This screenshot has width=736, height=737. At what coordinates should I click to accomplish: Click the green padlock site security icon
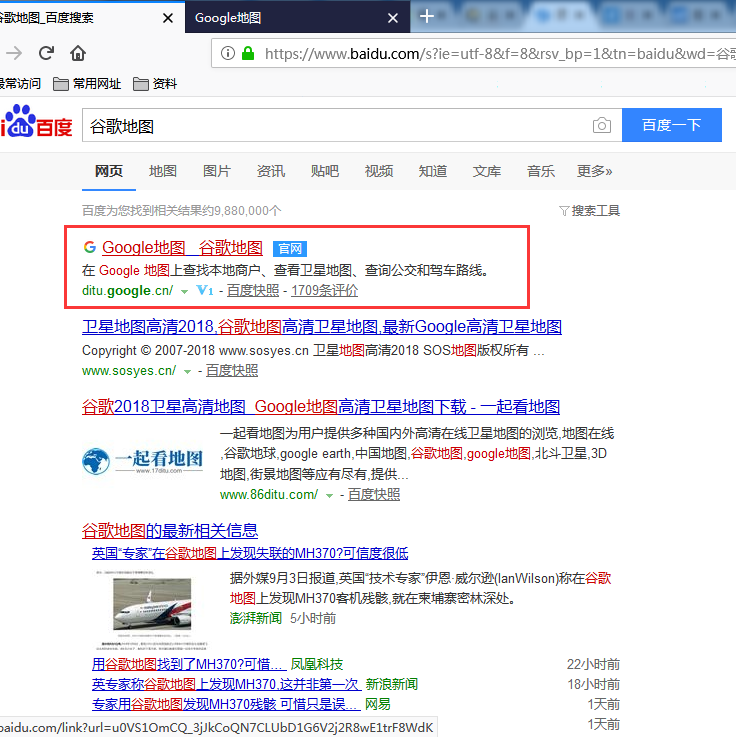tap(247, 53)
